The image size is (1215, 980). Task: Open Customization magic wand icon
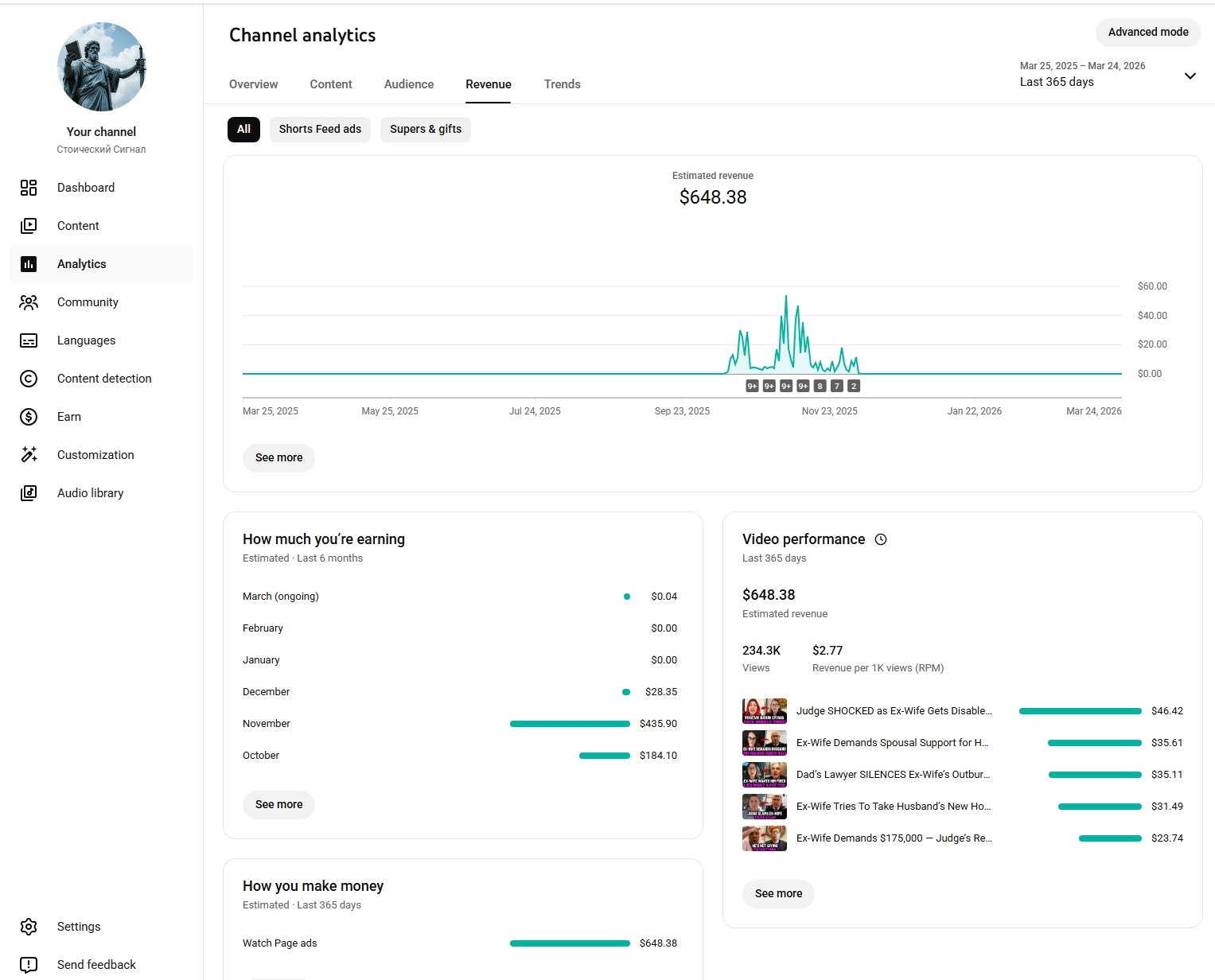29,455
